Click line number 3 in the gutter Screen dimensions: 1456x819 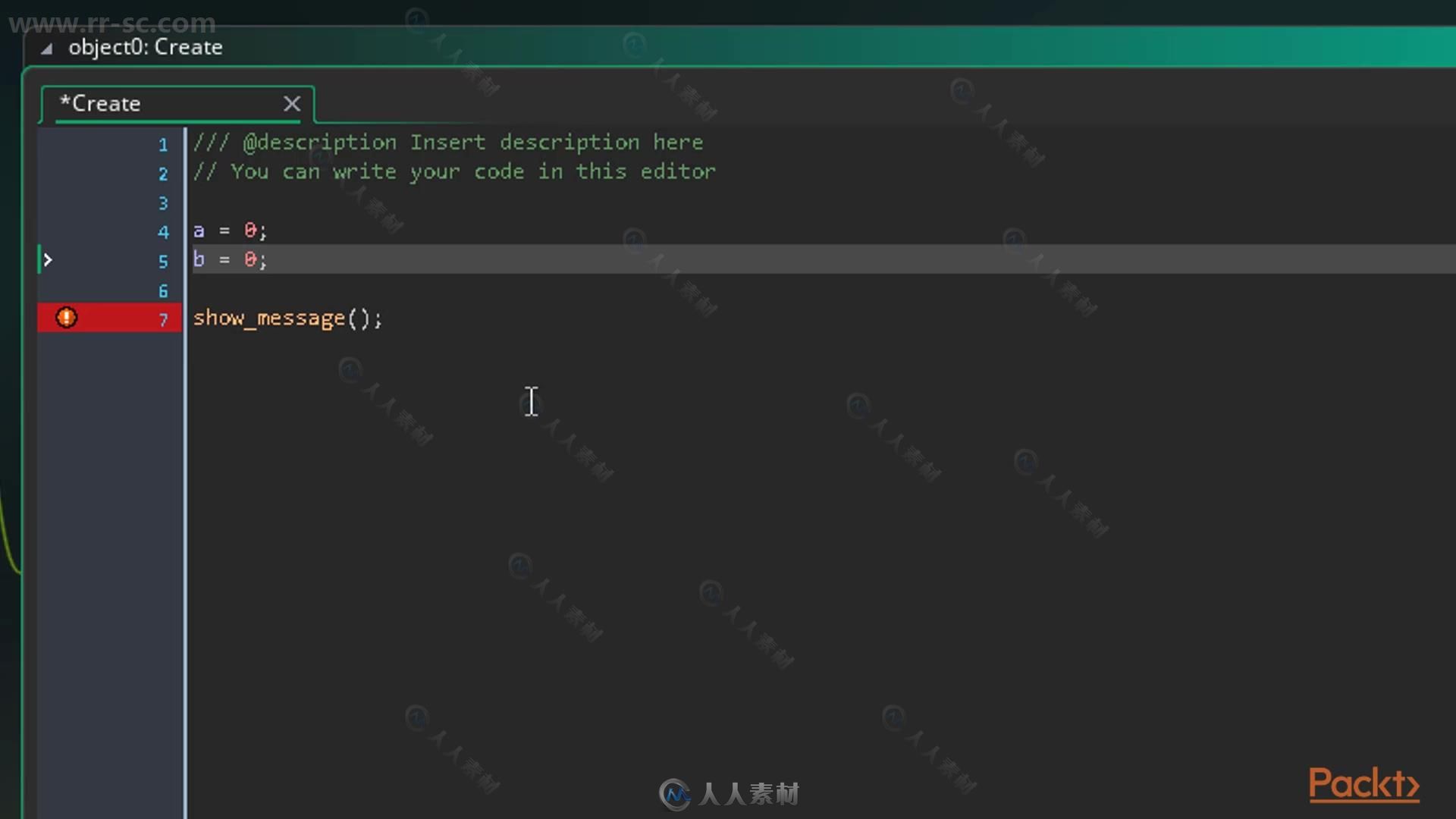click(163, 203)
